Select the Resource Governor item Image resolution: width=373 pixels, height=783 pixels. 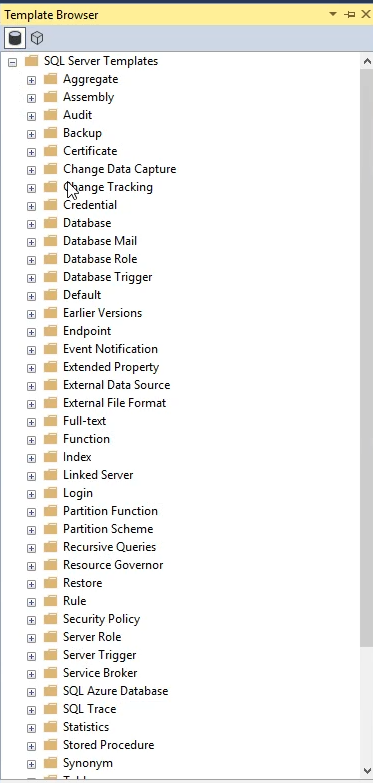[x=113, y=565]
